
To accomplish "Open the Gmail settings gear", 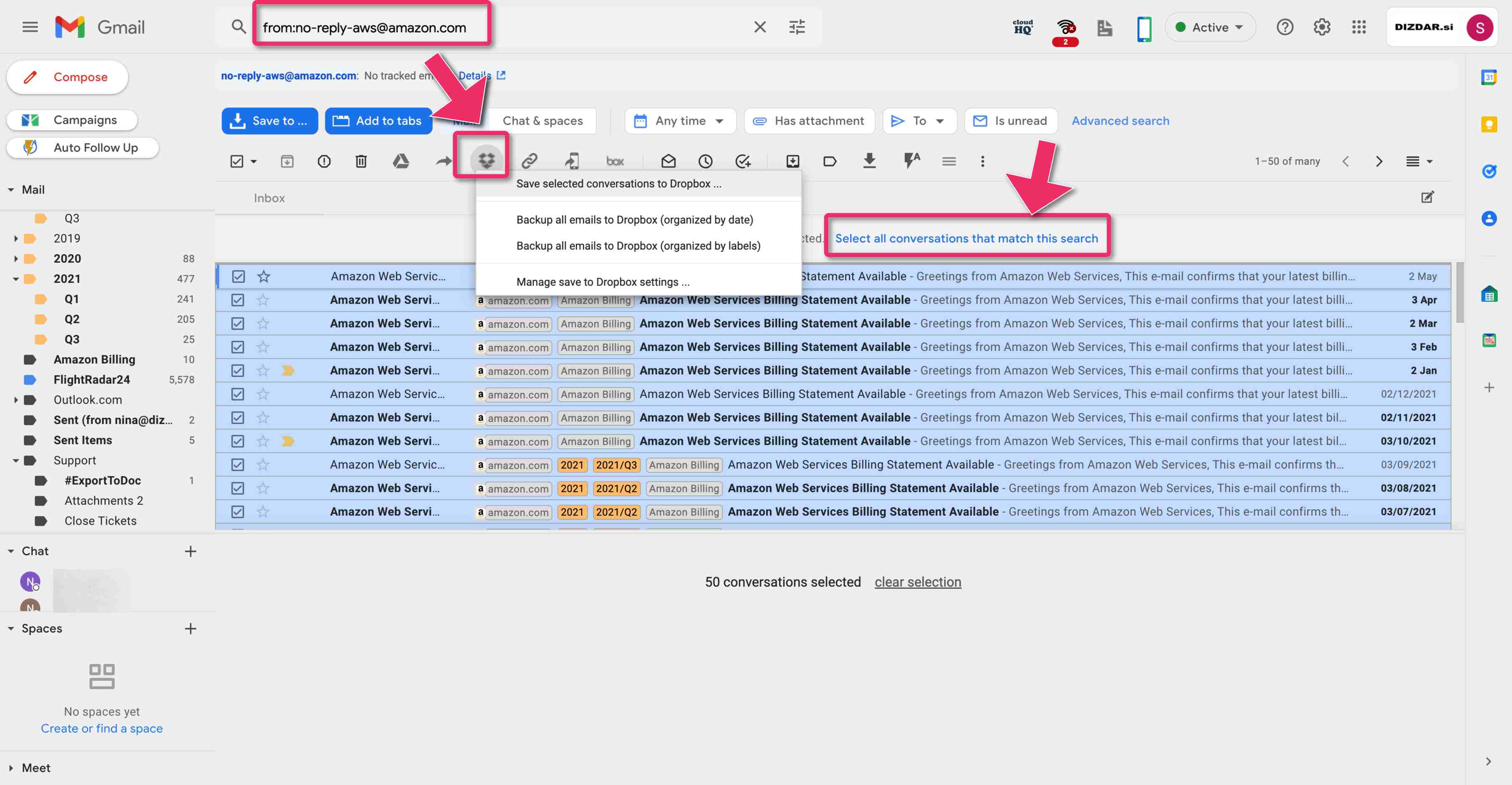I will click(x=1321, y=27).
